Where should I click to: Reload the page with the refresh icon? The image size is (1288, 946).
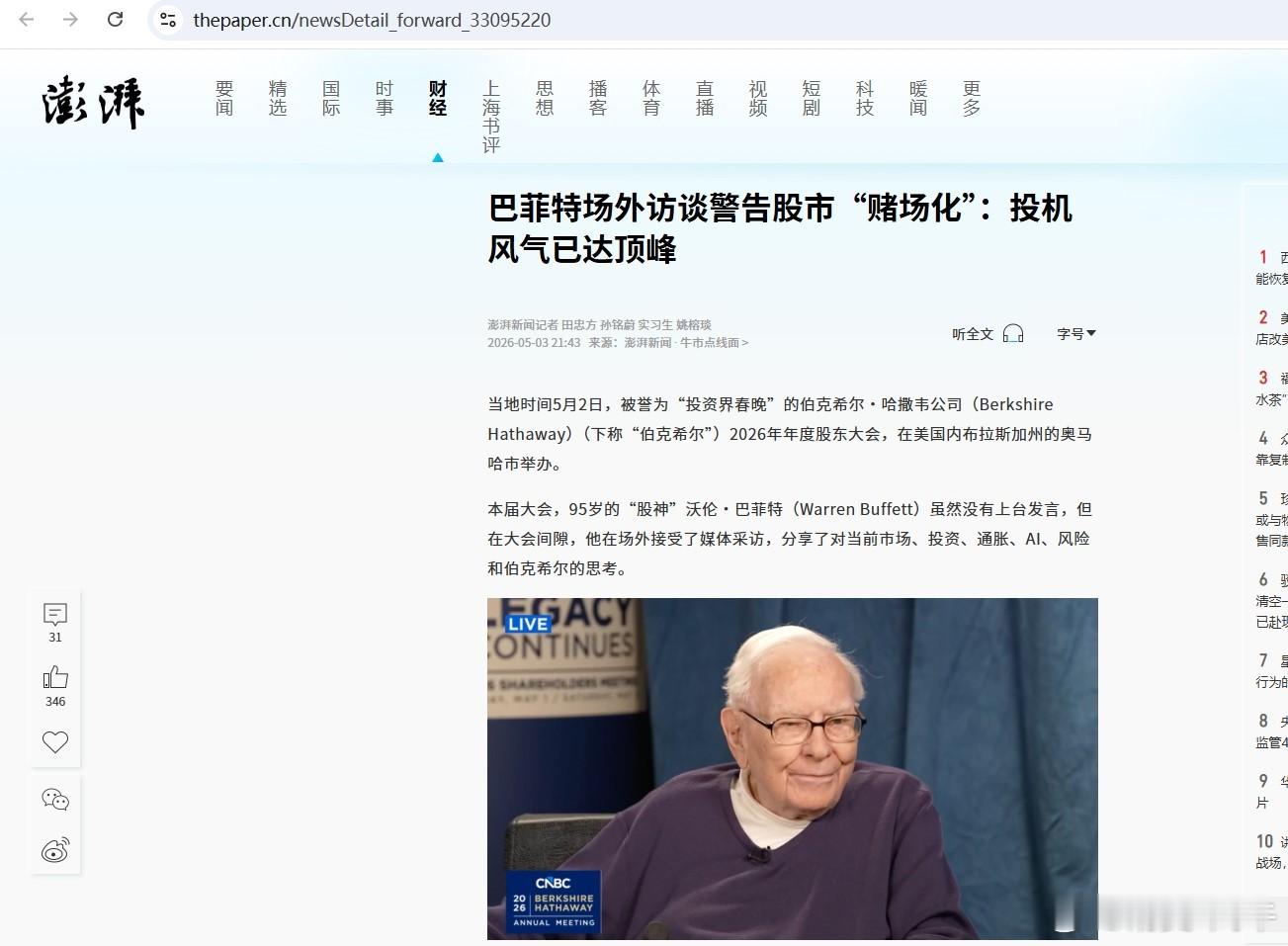(x=115, y=20)
